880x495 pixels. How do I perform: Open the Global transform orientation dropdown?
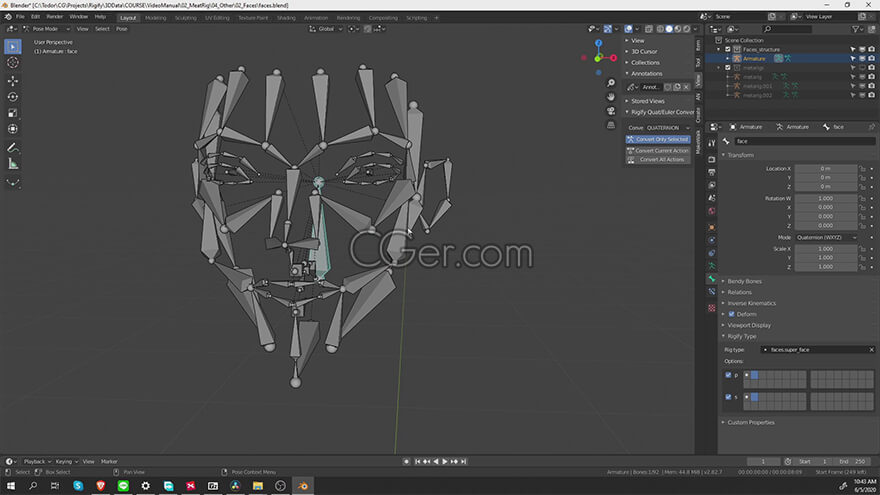click(x=326, y=29)
